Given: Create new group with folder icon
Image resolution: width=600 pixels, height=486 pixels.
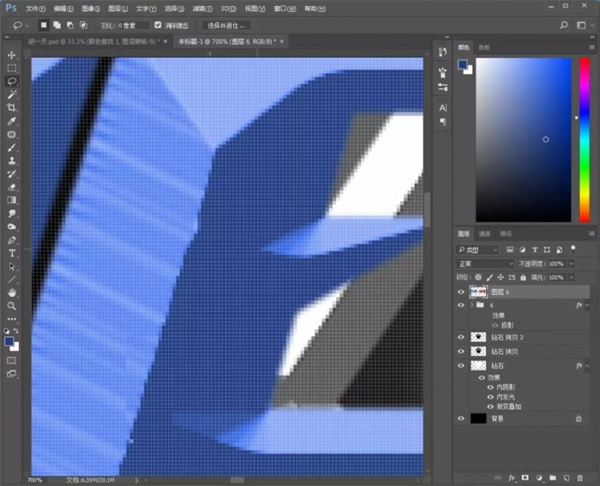Looking at the screenshot, I should [552, 478].
